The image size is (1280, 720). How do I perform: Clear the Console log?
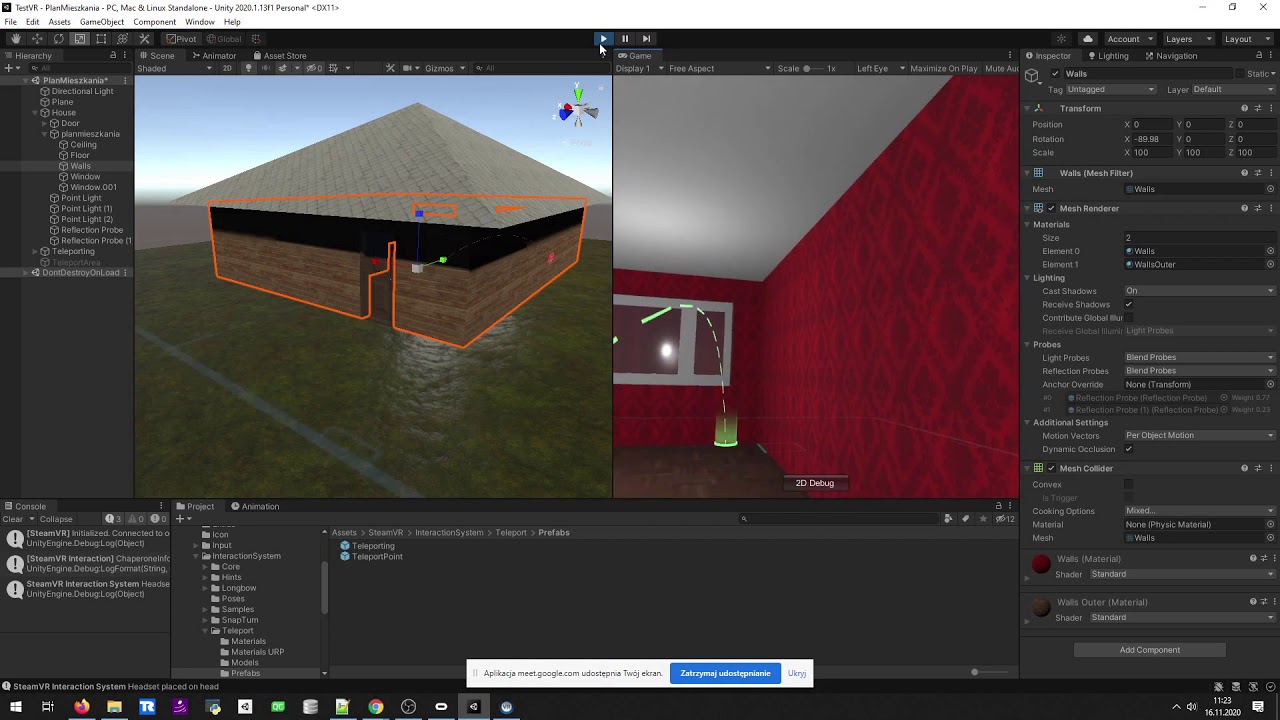point(13,519)
